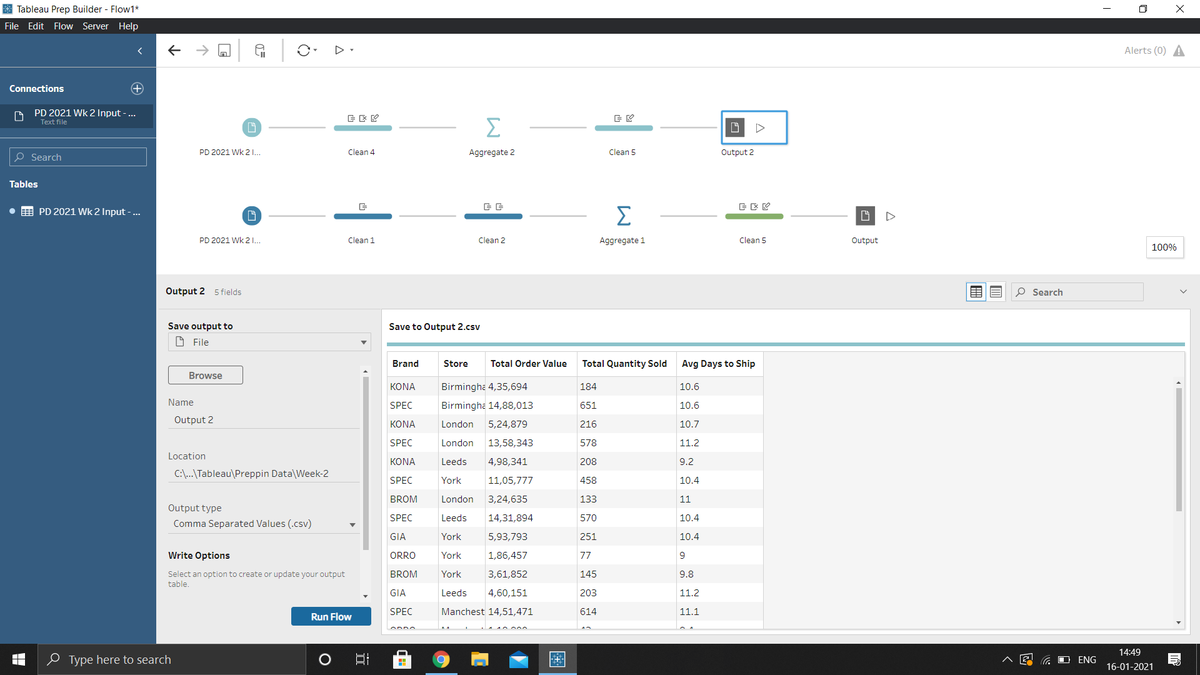
Task: Click the cell with value 14,88,013
Action: point(530,406)
